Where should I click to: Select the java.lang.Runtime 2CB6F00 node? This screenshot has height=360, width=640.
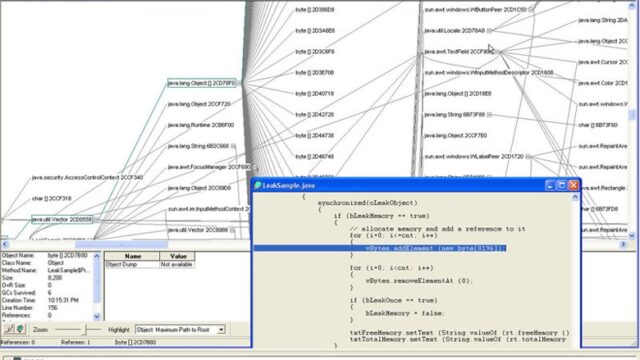pyautogui.click(x=200, y=125)
